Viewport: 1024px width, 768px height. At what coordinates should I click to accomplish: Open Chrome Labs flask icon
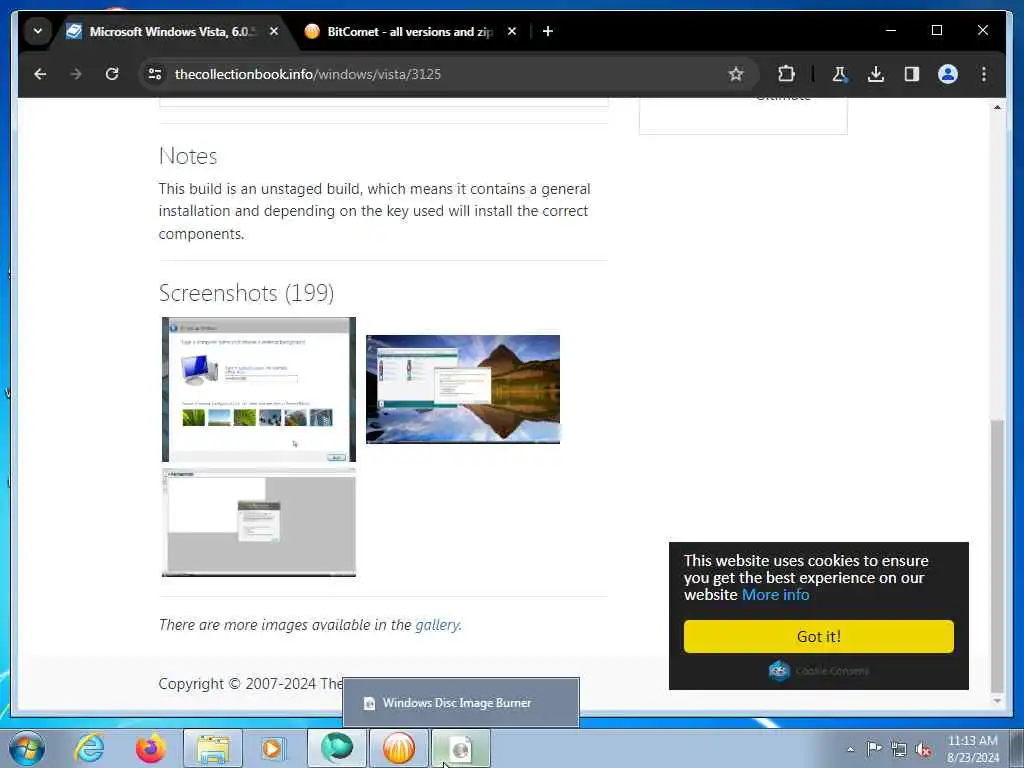840,74
